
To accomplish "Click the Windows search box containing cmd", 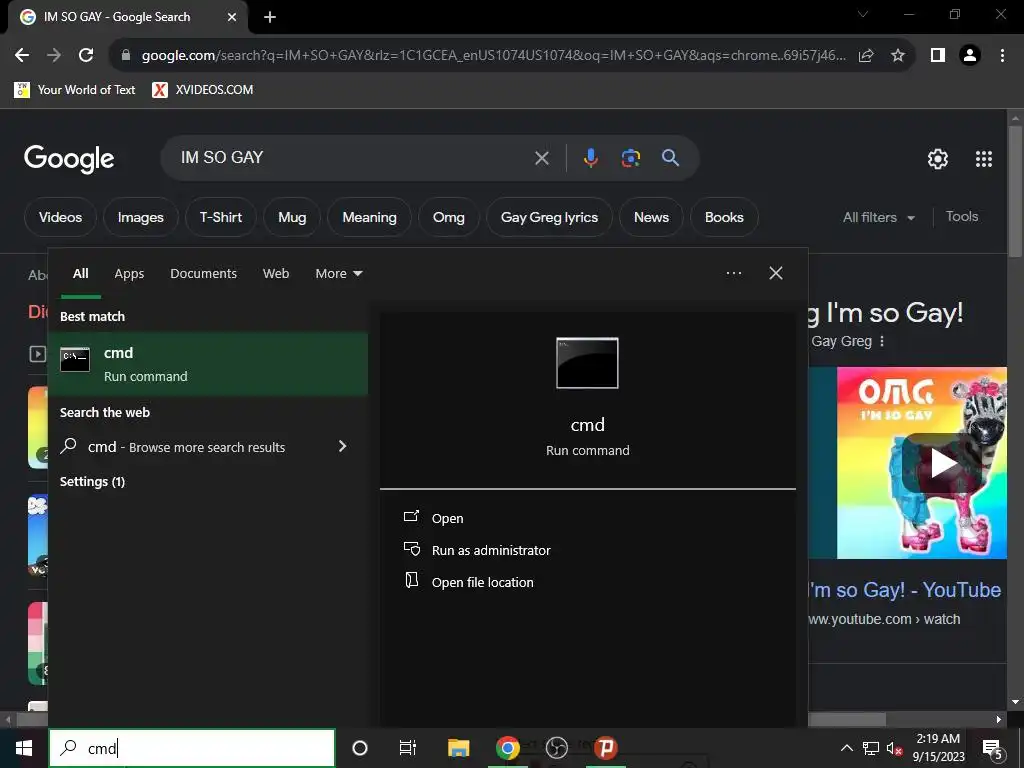I will coord(192,748).
